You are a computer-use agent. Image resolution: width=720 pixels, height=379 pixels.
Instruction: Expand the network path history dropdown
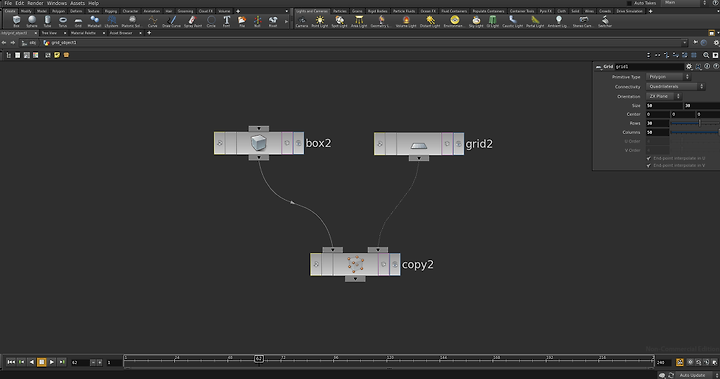(x=684, y=43)
